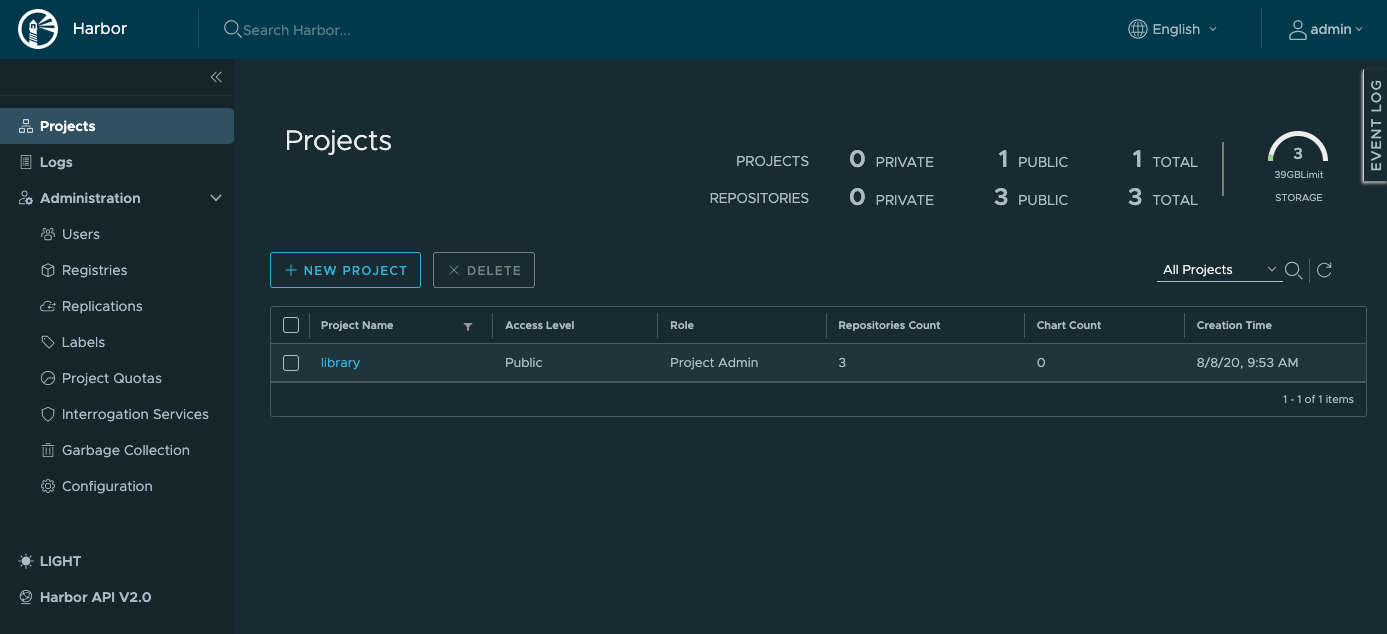Click the Logs sidebar icon
This screenshot has width=1387, height=634.
click(x=26, y=162)
